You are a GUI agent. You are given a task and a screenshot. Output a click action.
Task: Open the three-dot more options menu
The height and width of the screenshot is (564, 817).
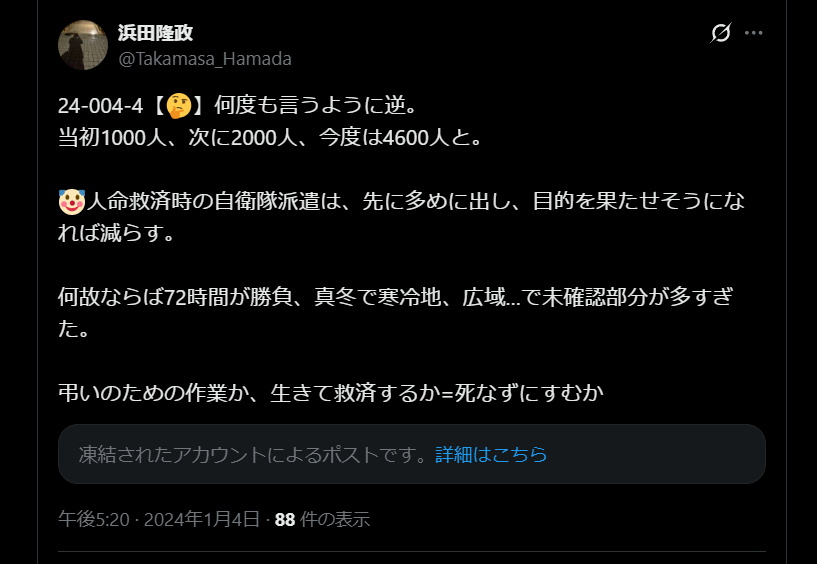click(753, 33)
